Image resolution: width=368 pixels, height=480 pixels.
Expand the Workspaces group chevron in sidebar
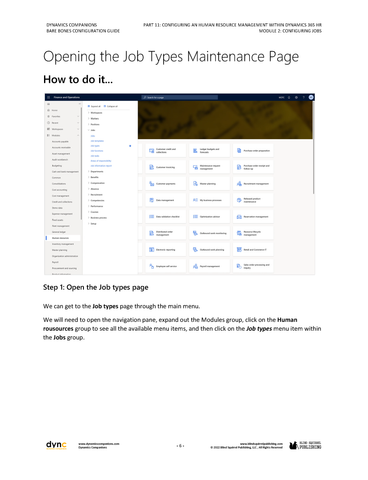point(78,129)
